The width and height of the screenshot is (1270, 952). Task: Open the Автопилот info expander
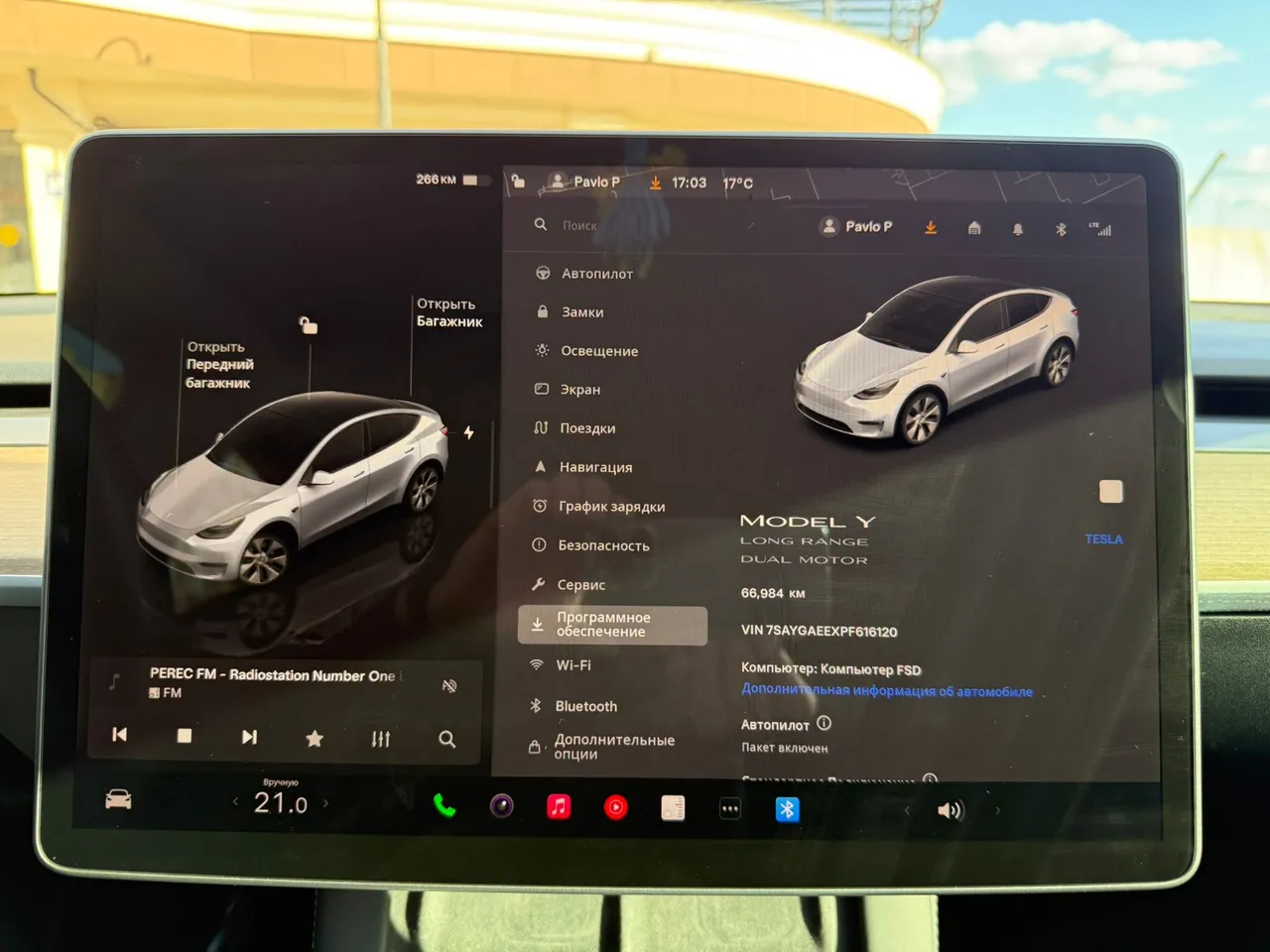click(x=824, y=724)
